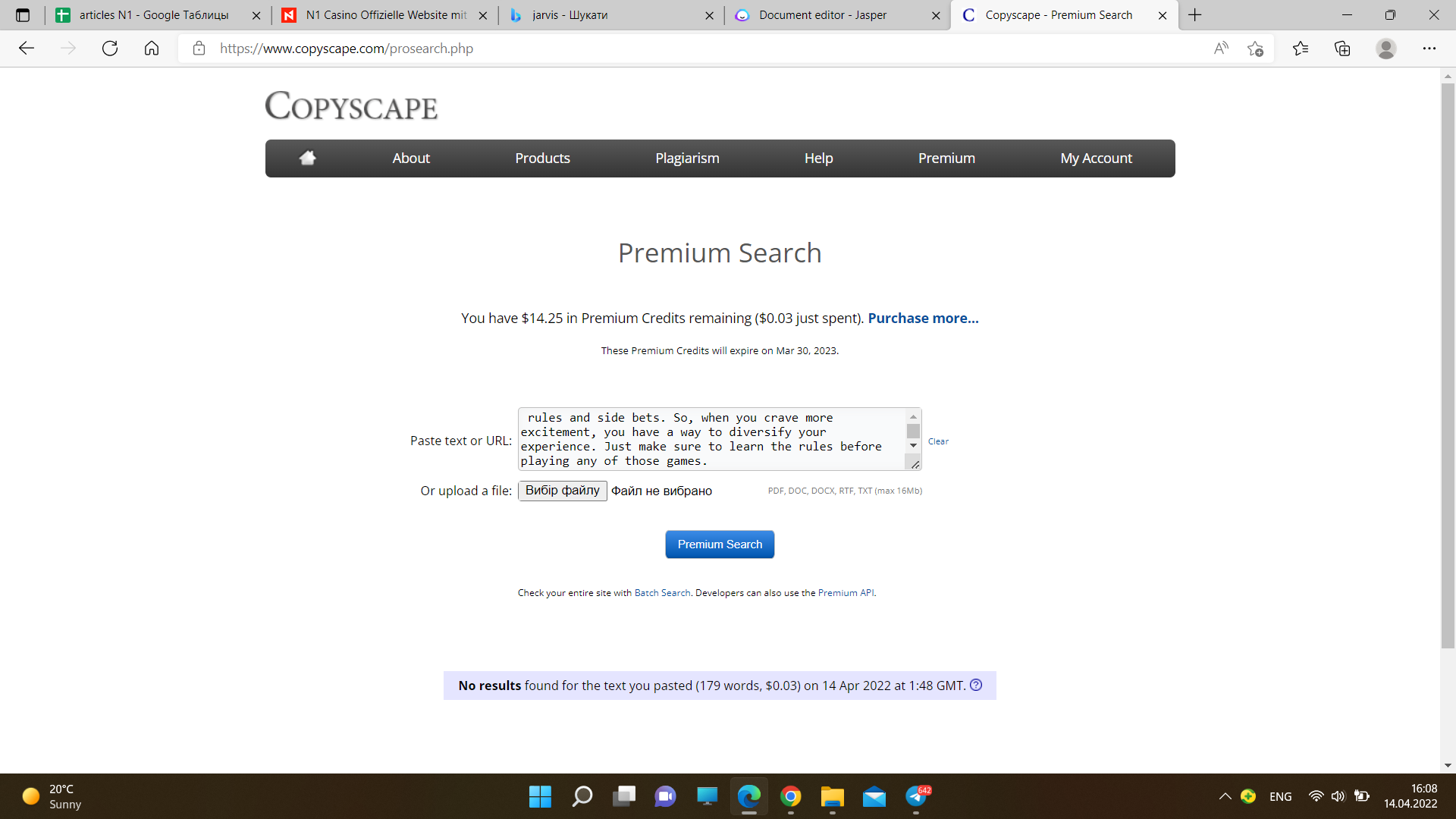Add page to favorites star icon

point(1255,49)
